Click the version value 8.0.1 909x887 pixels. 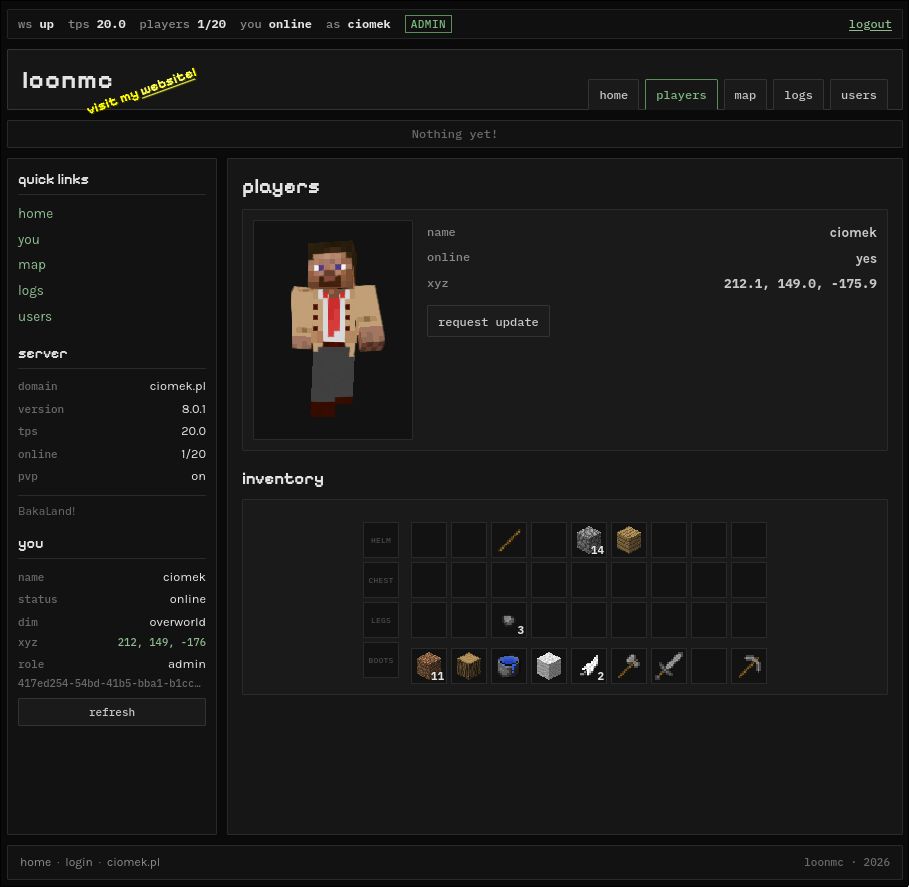coord(194,409)
